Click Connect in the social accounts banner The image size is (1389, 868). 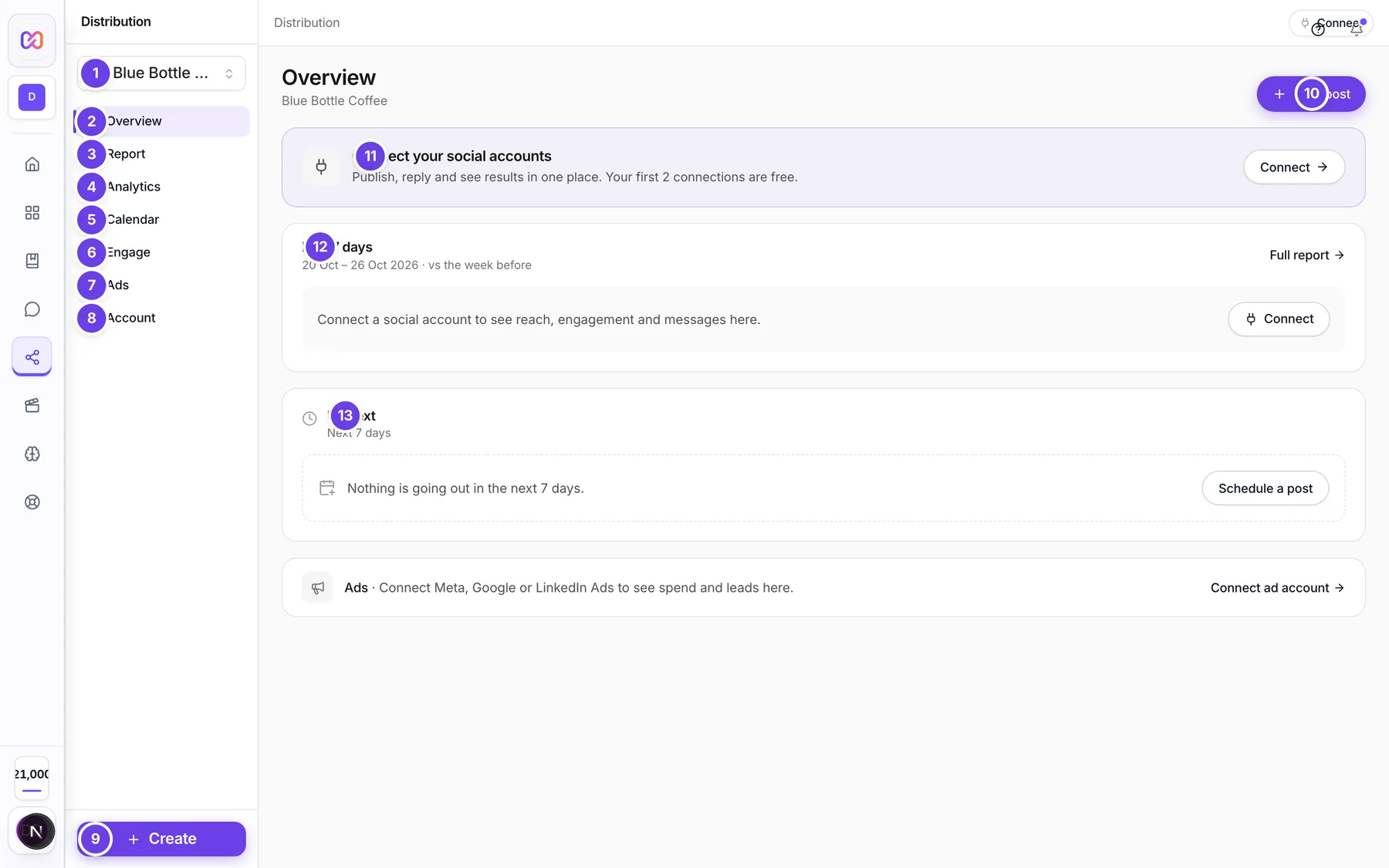(1294, 167)
